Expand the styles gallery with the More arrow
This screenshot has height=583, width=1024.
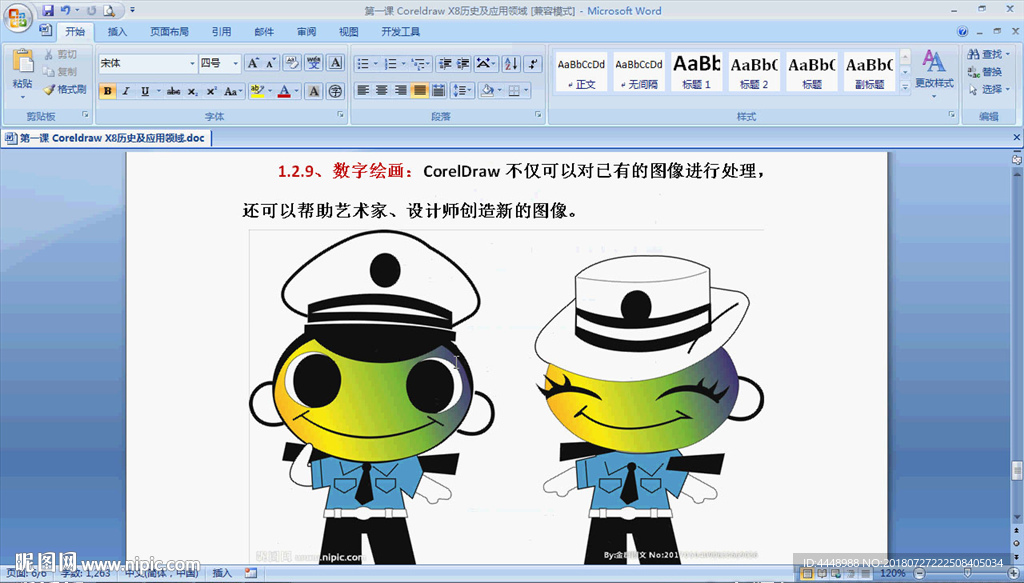(x=905, y=86)
